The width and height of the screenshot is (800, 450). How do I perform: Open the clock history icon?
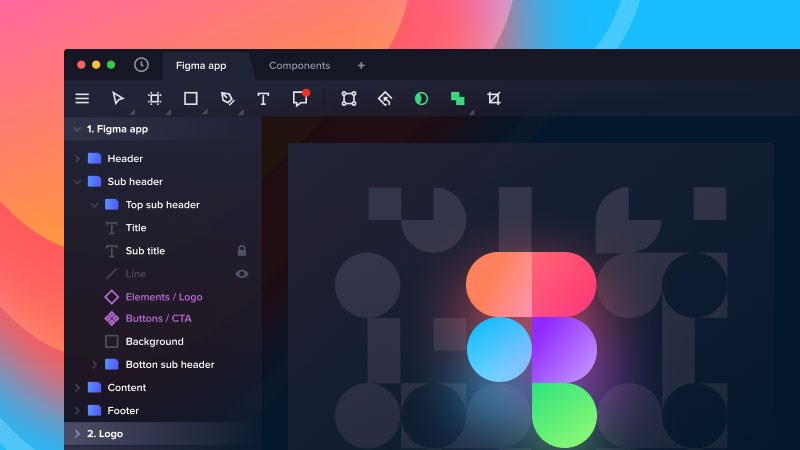tap(141, 65)
